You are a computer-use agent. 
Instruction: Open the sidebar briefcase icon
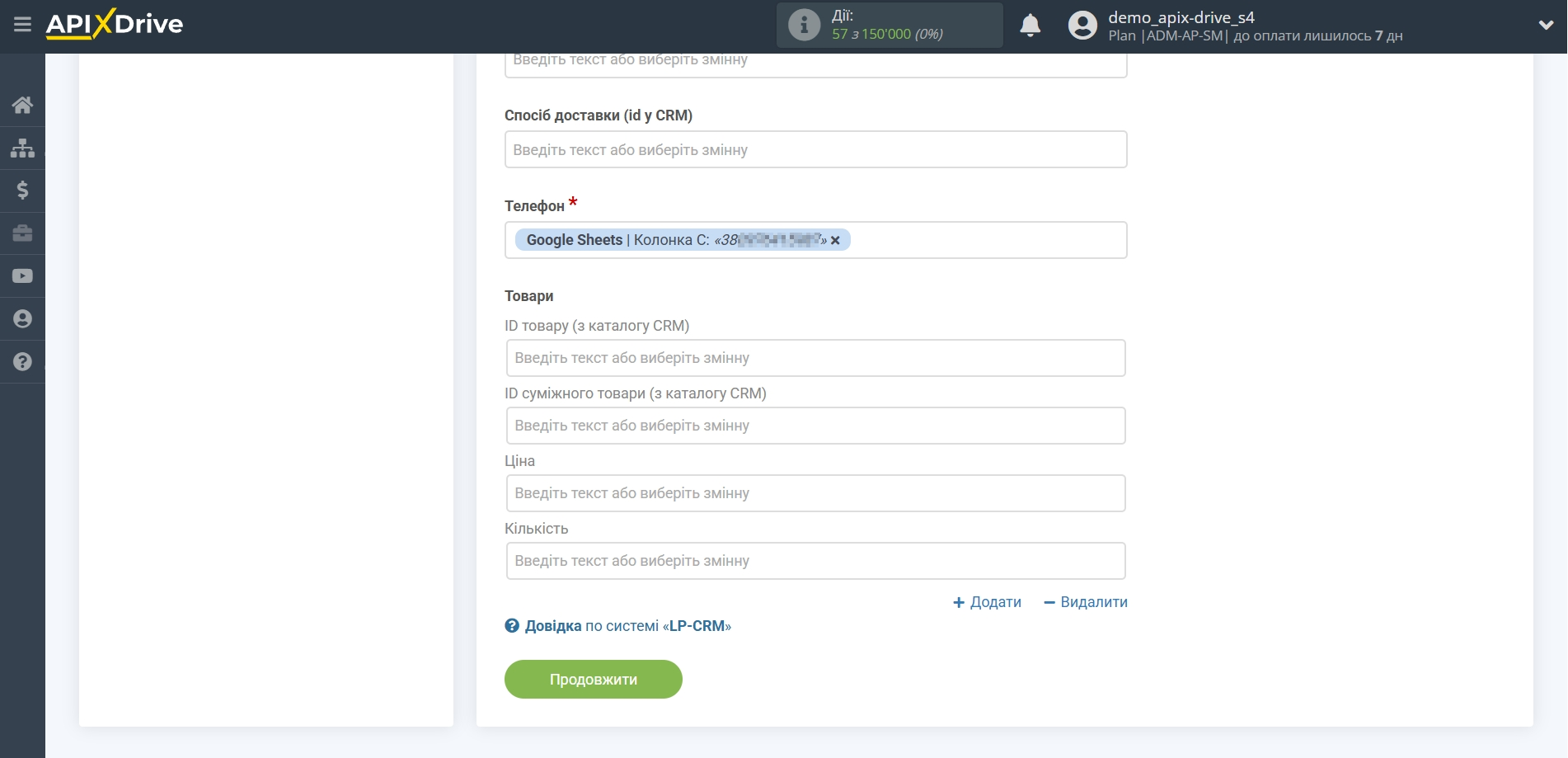coord(22,233)
